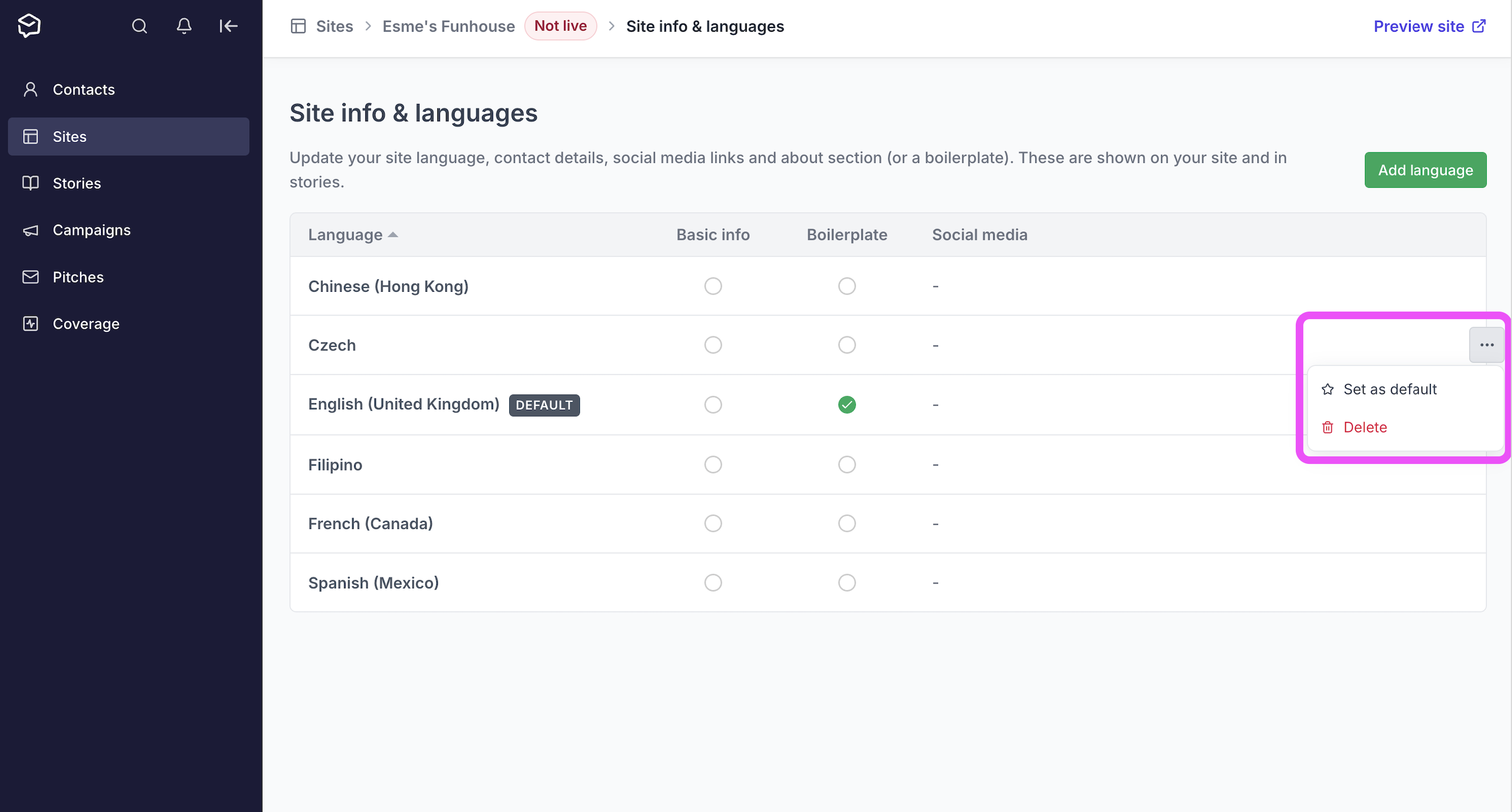Go to Contacts in sidebar
Image resolution: width=1512 pixels, height=812 pixels.
tap(129, 89)
